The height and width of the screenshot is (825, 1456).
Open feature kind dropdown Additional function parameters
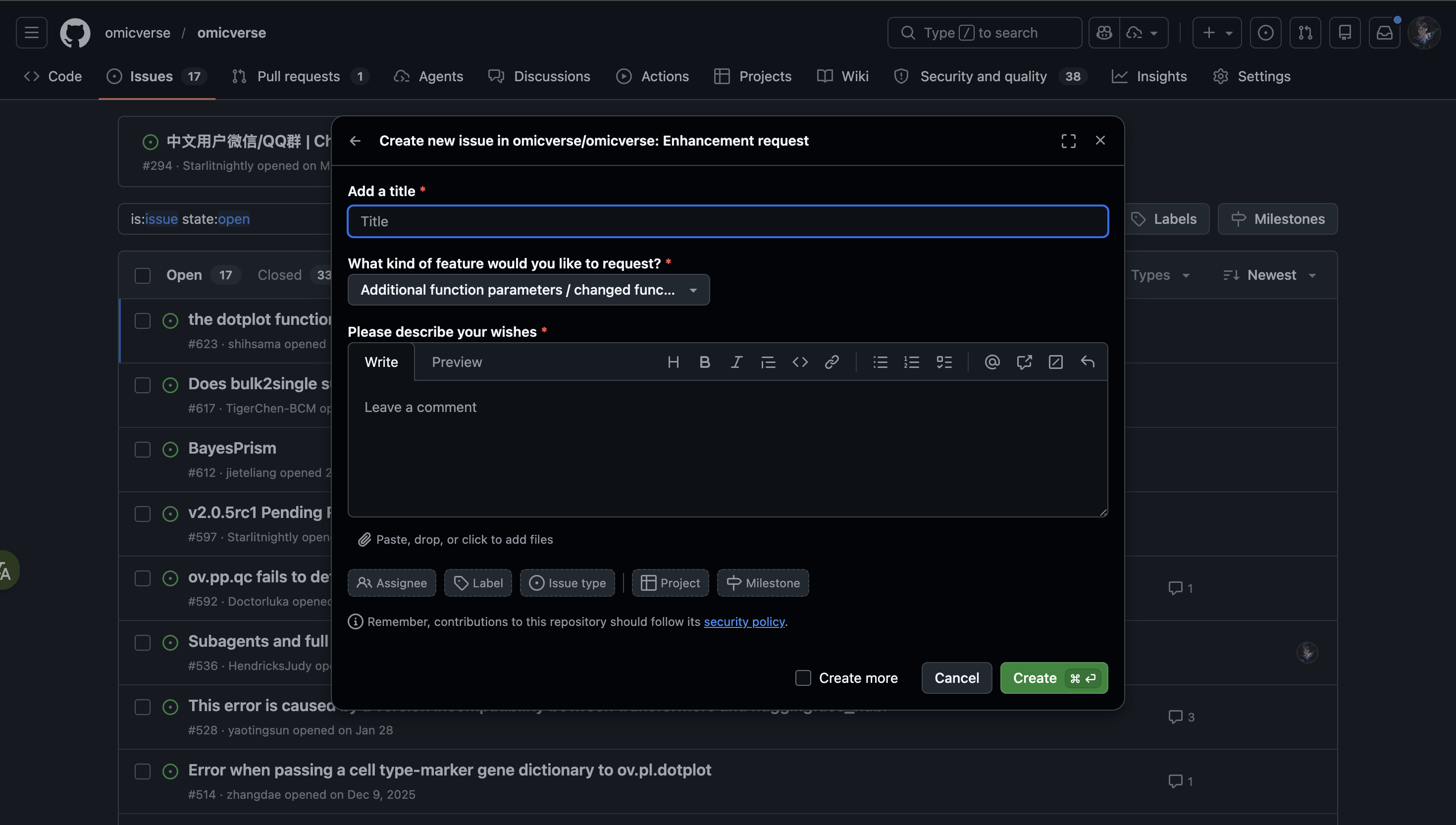(528, 290)
